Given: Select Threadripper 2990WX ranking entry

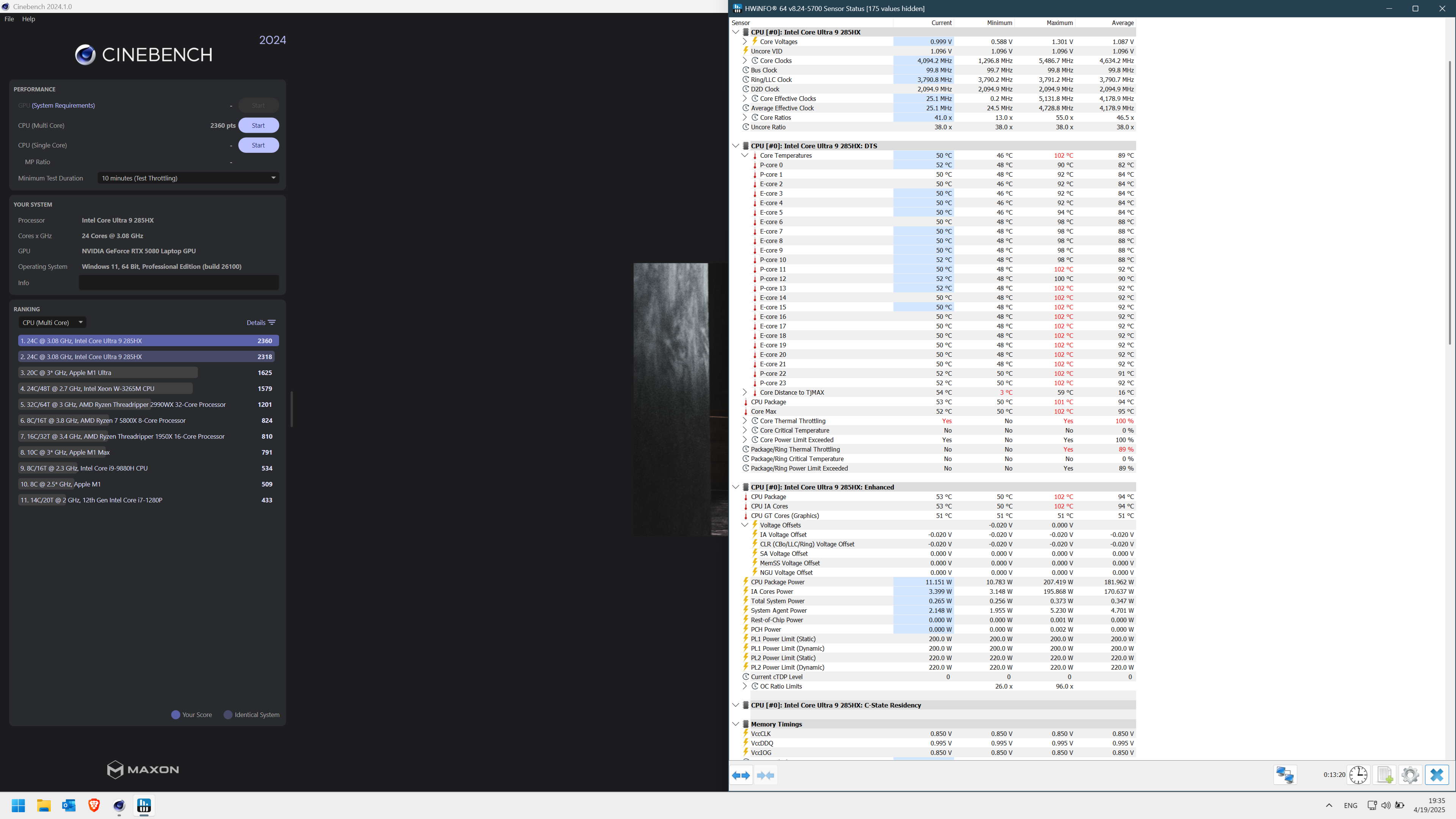Looking at the screenshot, I should pos(148,405).
